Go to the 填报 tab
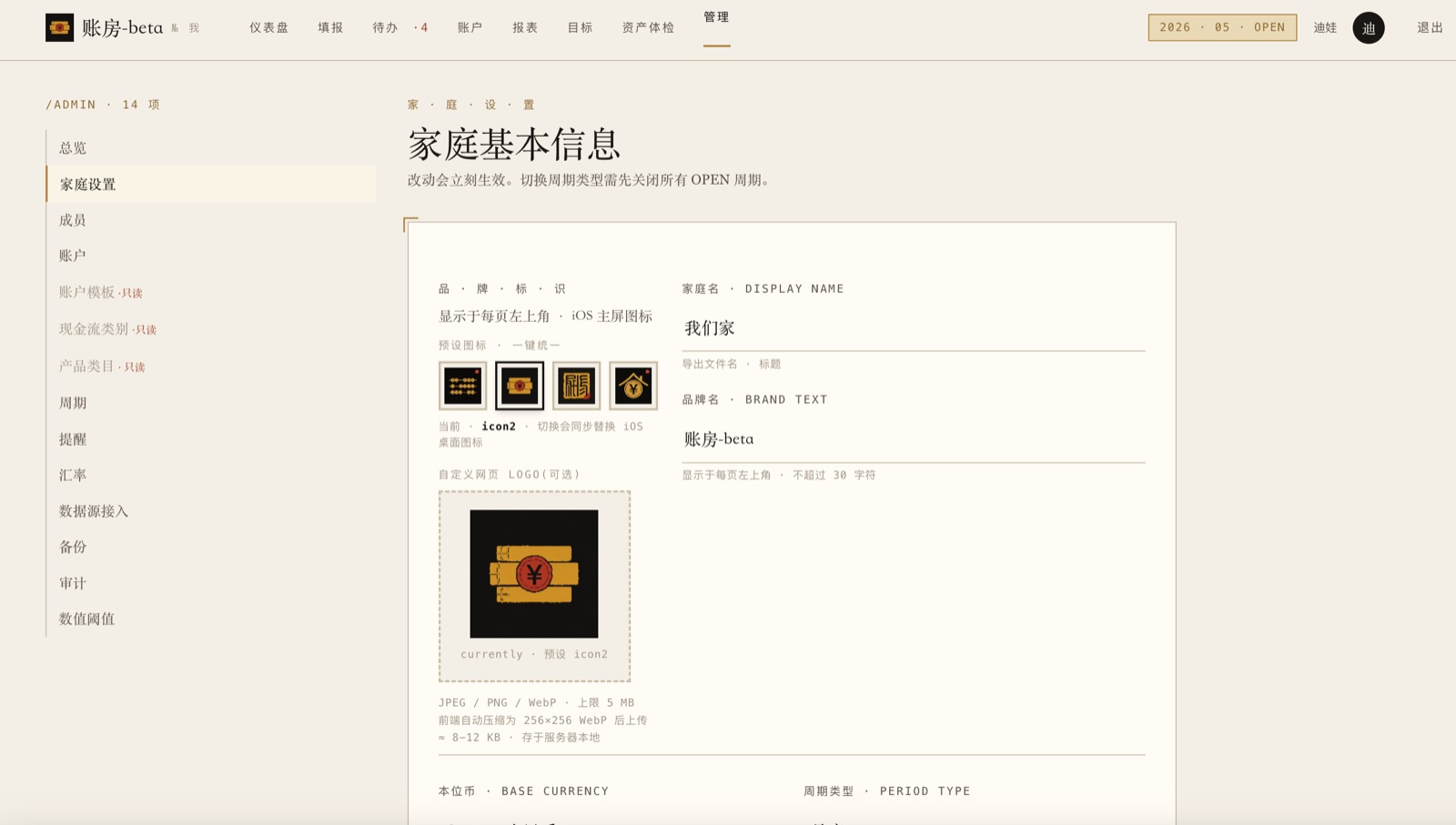This screenshot has width=1456, height=825. [x=331, y=27]
